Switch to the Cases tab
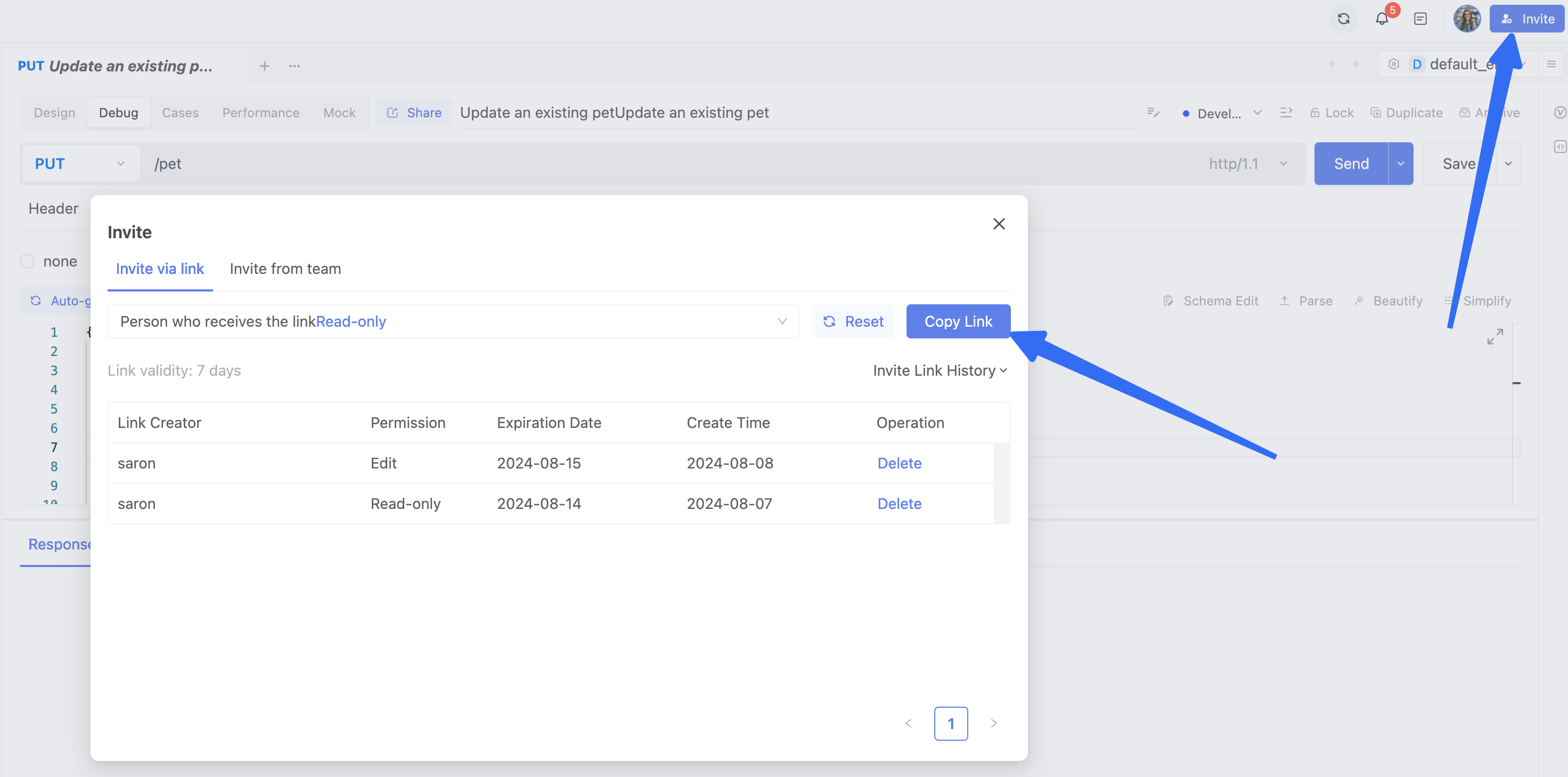This screenshot has height=777, width=1568. tap(180, 112)
